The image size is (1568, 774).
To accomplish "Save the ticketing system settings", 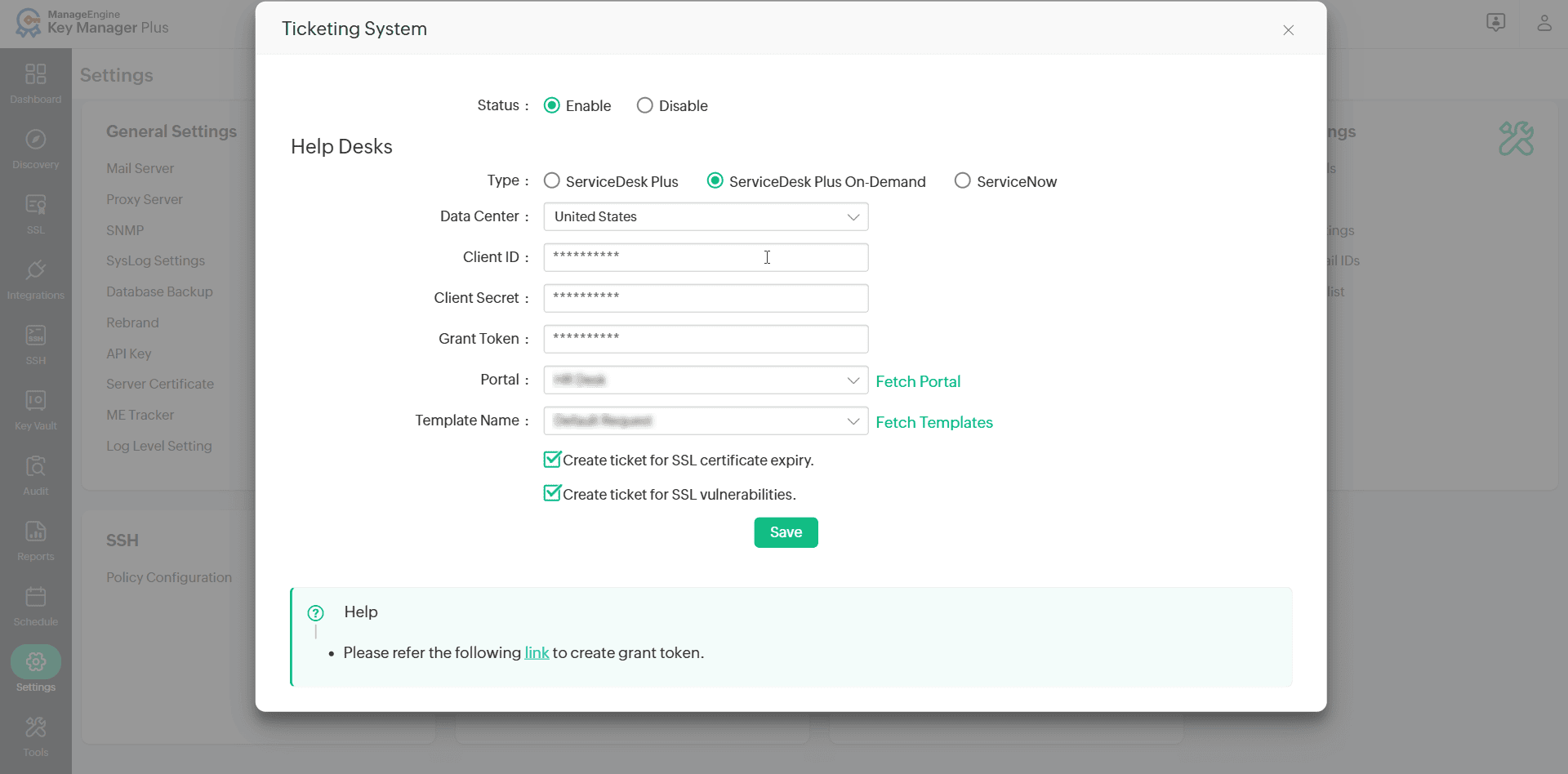I will [786, 532].
